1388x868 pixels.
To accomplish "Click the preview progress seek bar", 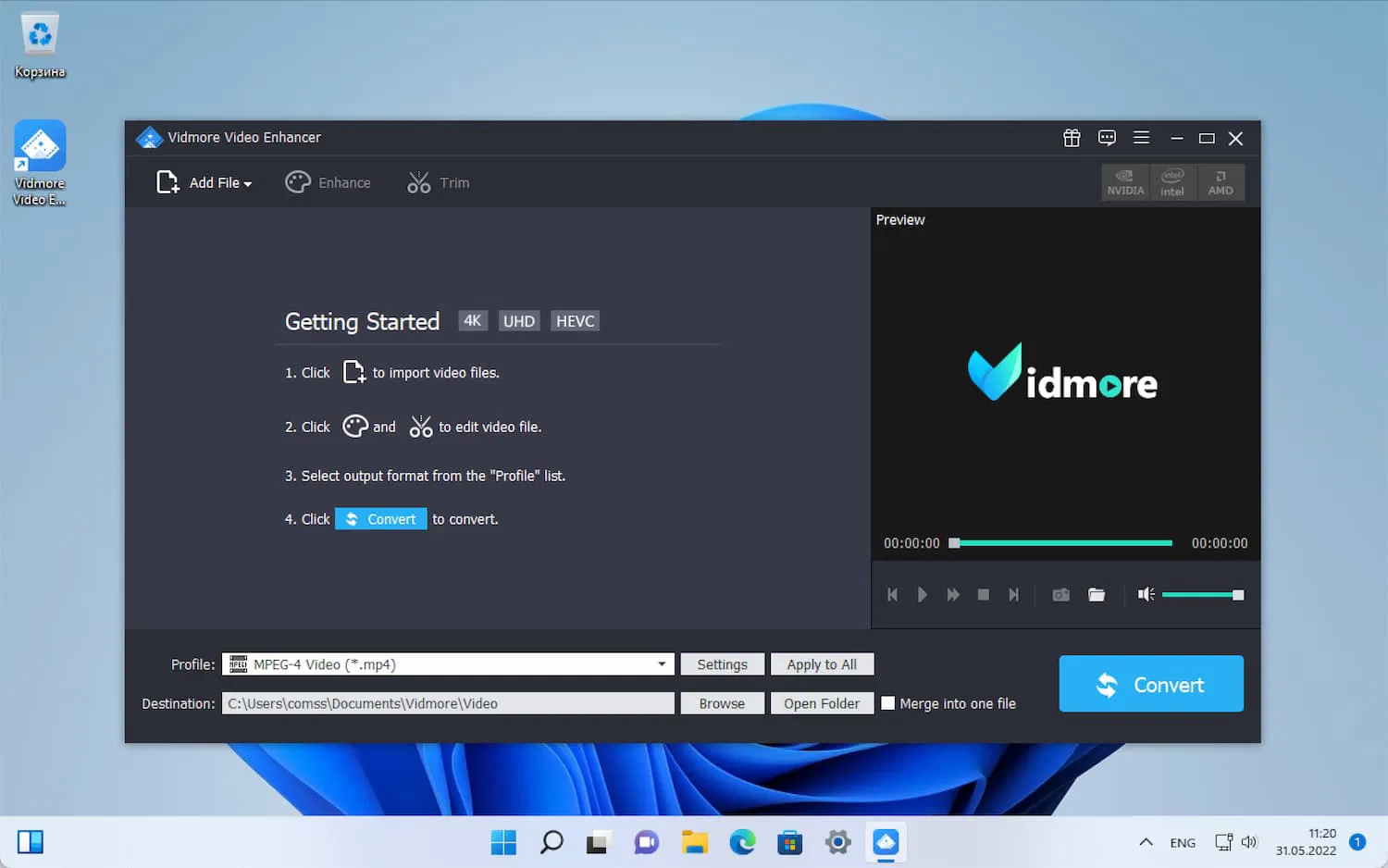I will 1060,543.
